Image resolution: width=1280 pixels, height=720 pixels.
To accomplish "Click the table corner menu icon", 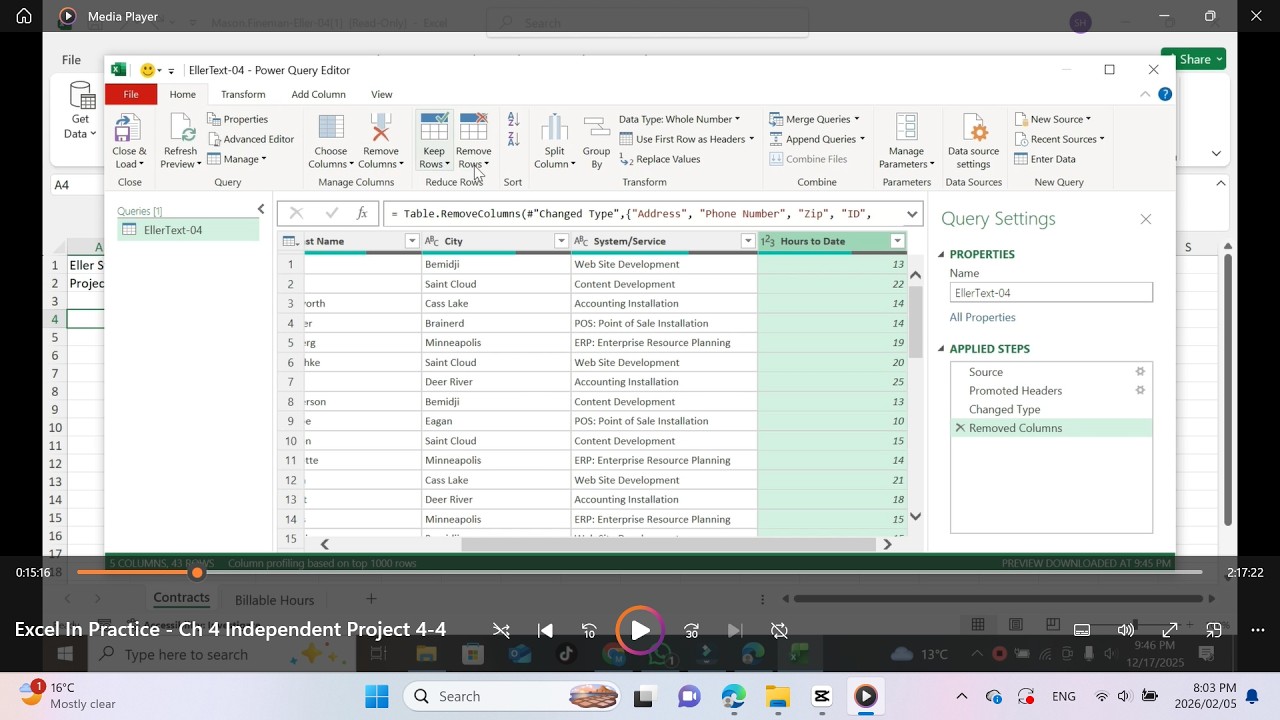I will pos(290,241).
